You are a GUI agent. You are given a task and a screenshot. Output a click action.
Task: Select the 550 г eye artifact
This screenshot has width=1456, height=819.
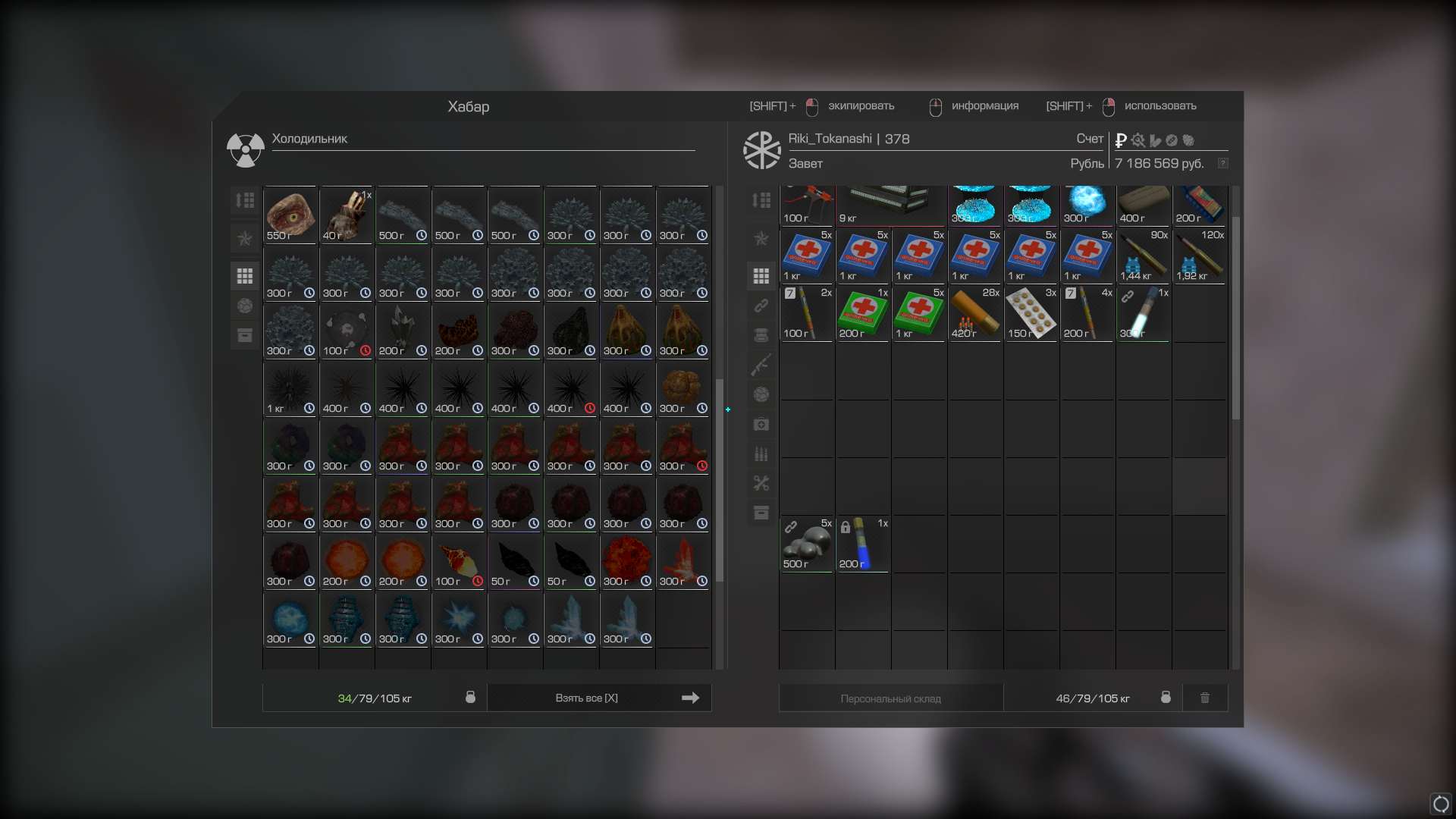click(290, 215)
